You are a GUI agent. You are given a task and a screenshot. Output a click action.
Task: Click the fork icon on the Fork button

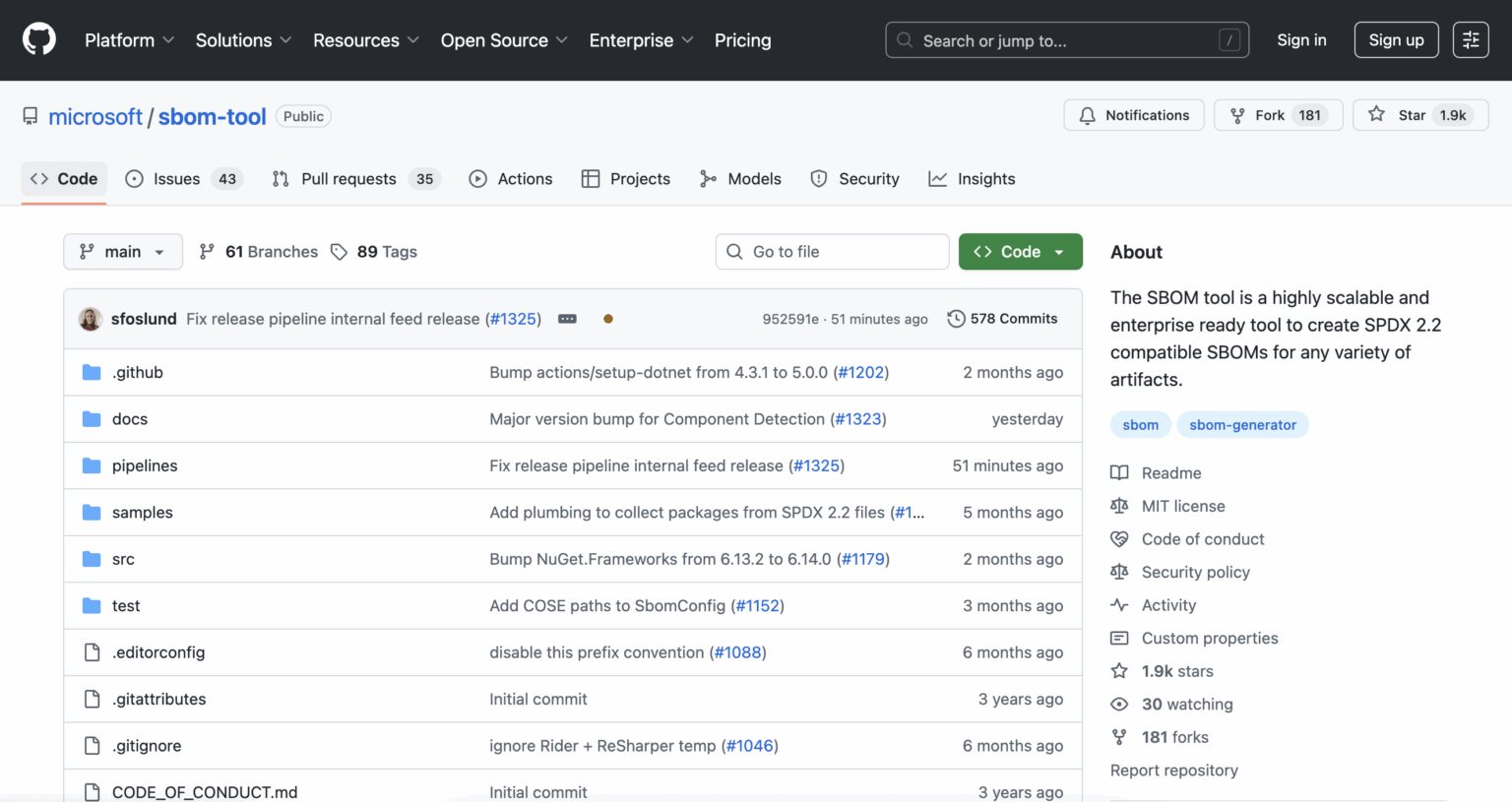click(x=1235, y=115)
